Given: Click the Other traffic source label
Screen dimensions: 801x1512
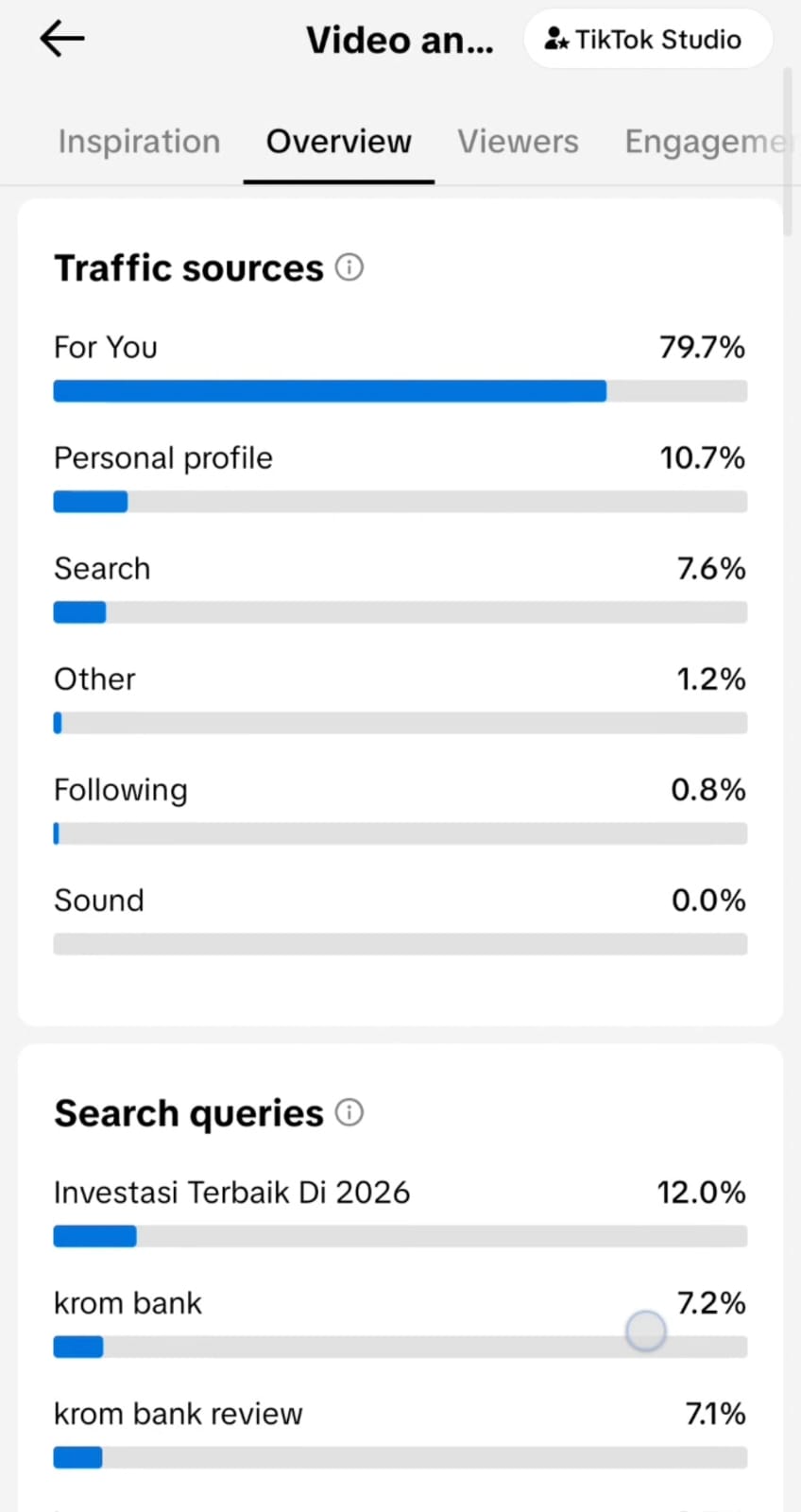Looking at the screenshot, I should [94, 679].
